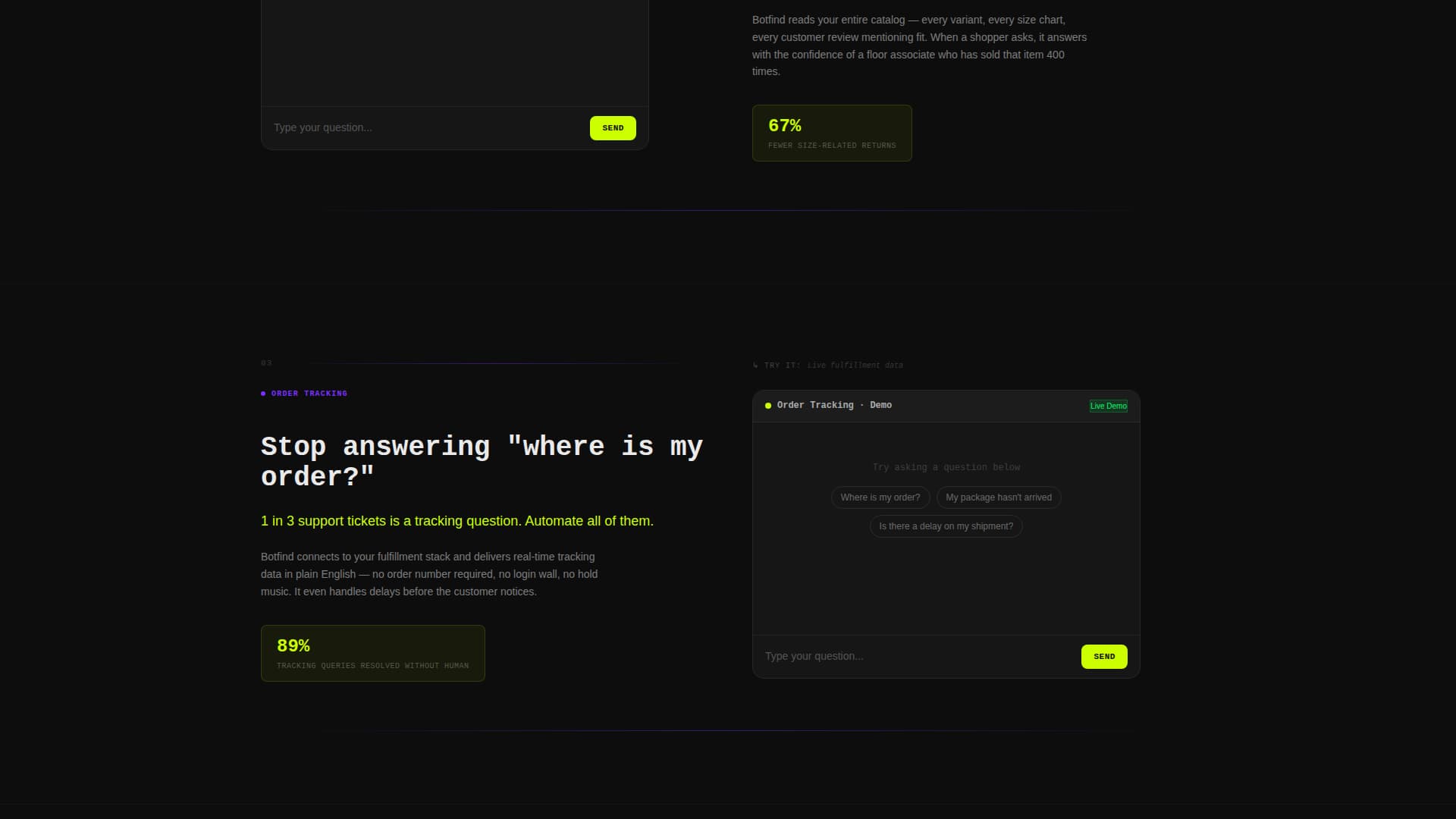Click the 'Botfind reads your entire catalog' paragraph
The height and width of the screenshot is (819, 1456).
[x=919, y=45]
